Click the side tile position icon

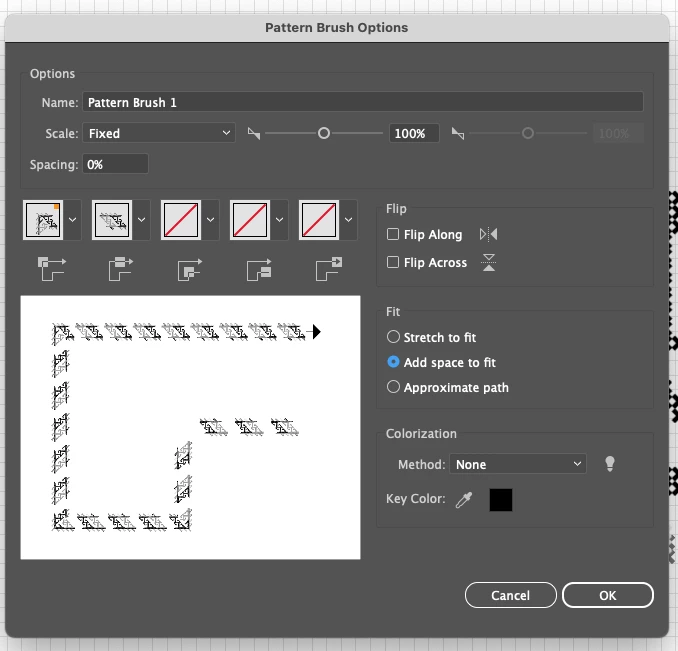(121, 269)
